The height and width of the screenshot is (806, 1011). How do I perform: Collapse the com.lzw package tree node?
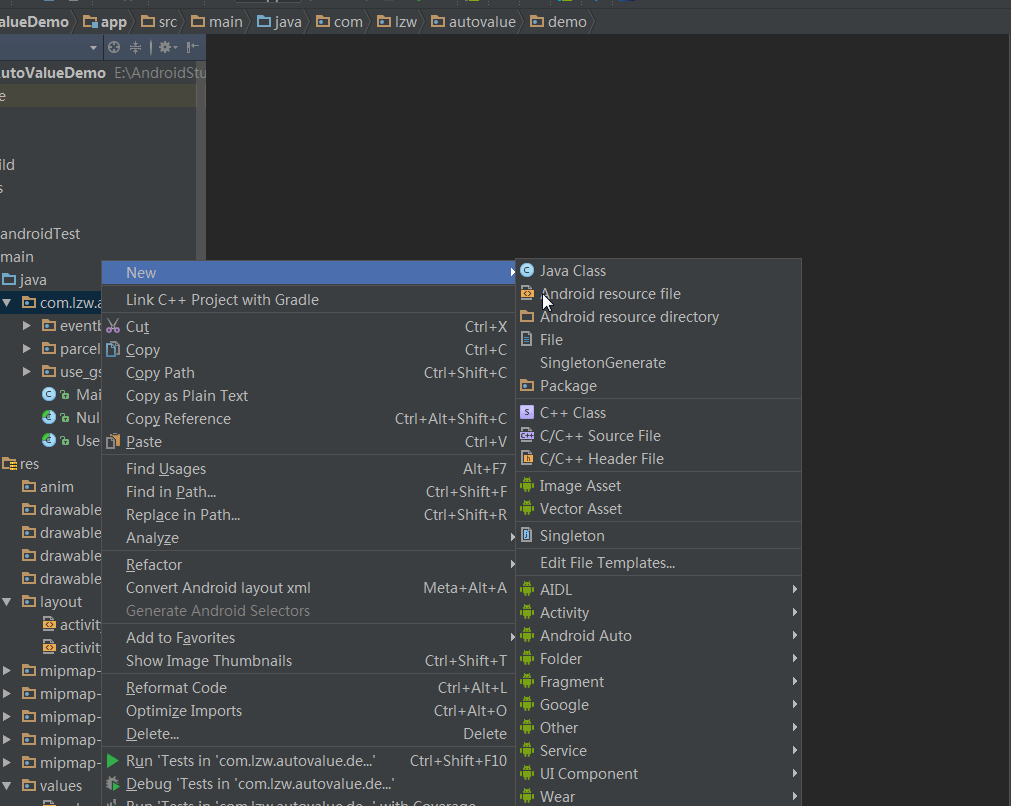coord(6,302)
